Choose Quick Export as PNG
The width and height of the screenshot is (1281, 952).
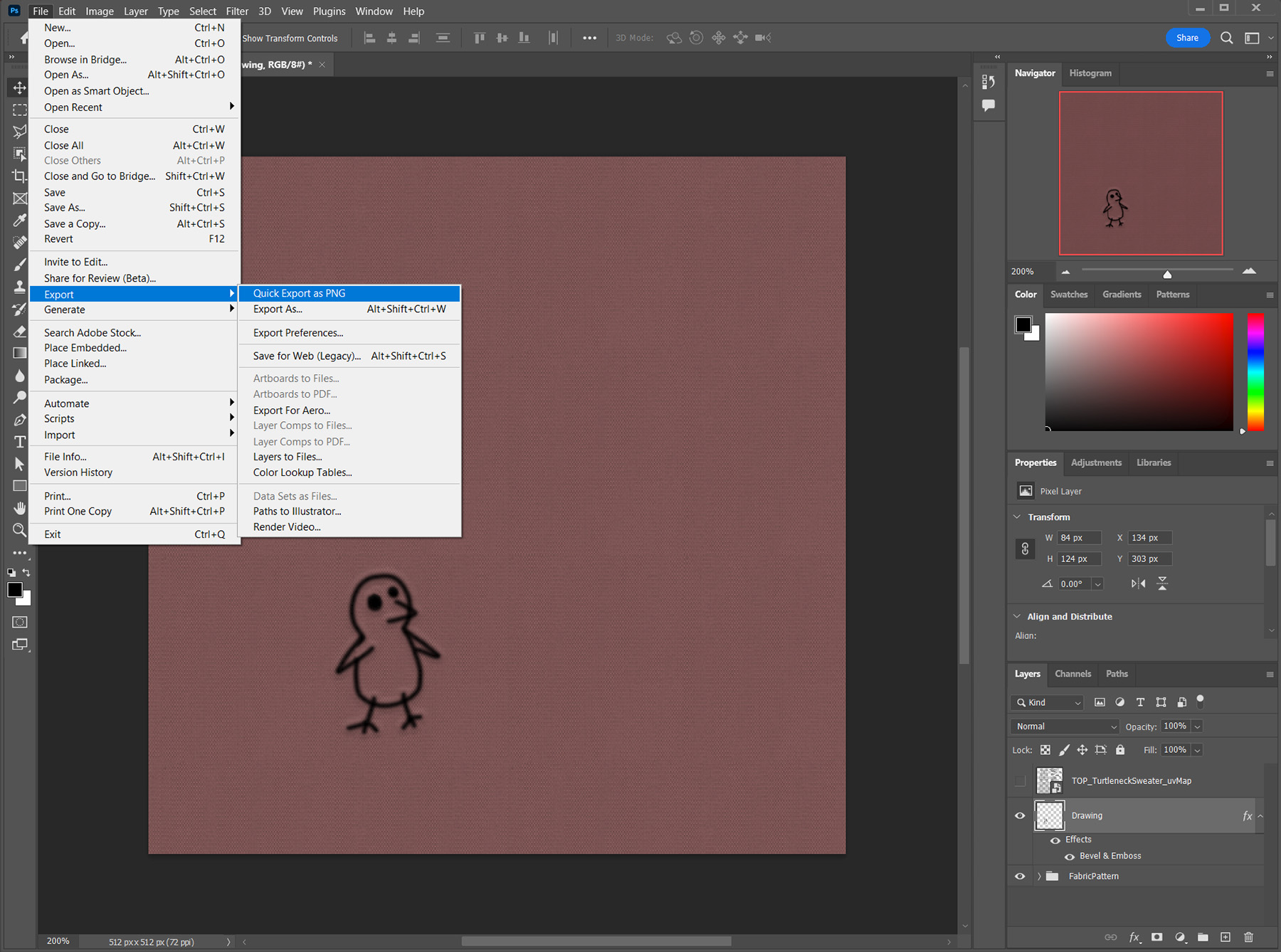[x=299, y=293]
